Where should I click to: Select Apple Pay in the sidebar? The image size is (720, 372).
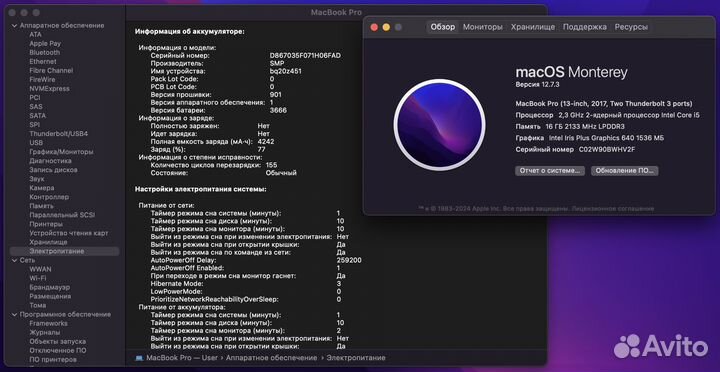(45, 44)
